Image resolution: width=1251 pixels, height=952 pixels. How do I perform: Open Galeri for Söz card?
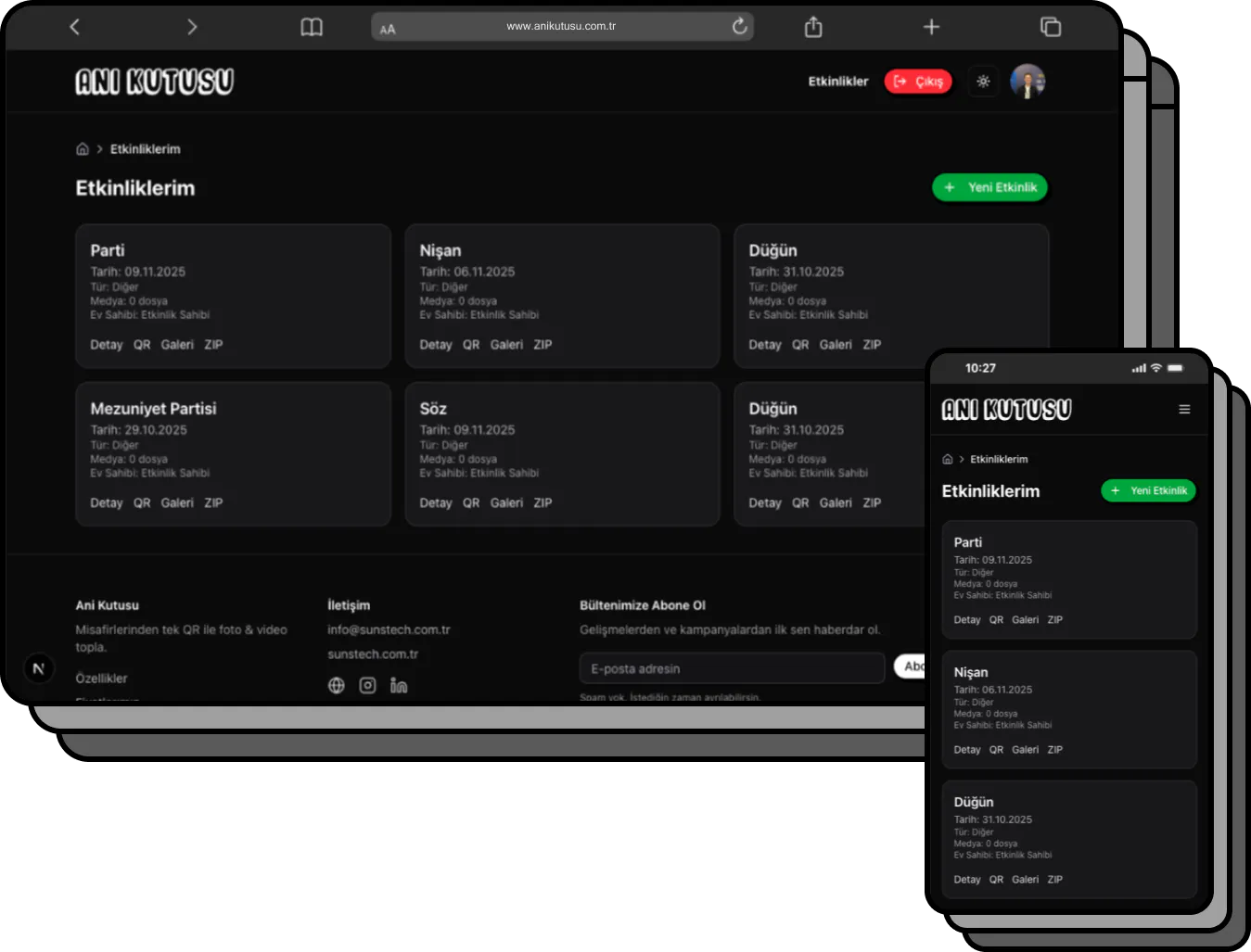coord(506,503)
